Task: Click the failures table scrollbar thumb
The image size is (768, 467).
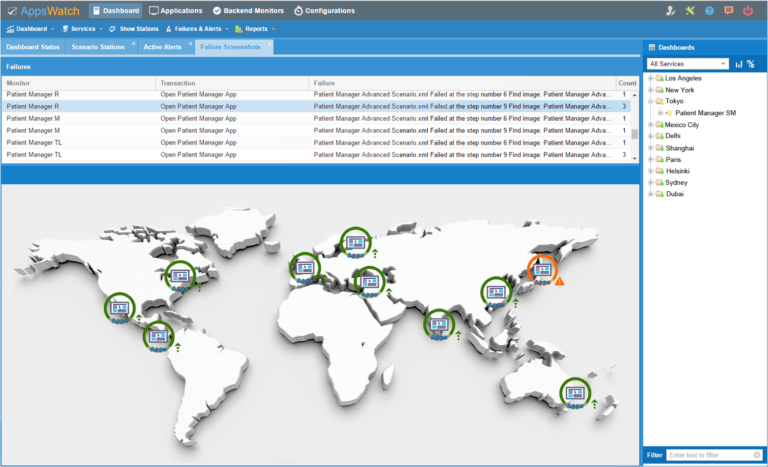Action: tap(634, 134)
